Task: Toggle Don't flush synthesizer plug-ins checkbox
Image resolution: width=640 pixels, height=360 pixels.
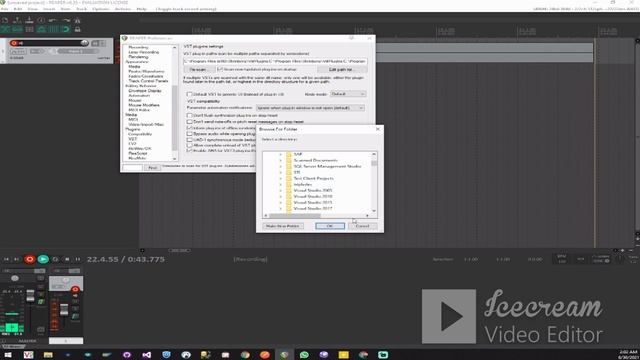Action: point(189,116)
